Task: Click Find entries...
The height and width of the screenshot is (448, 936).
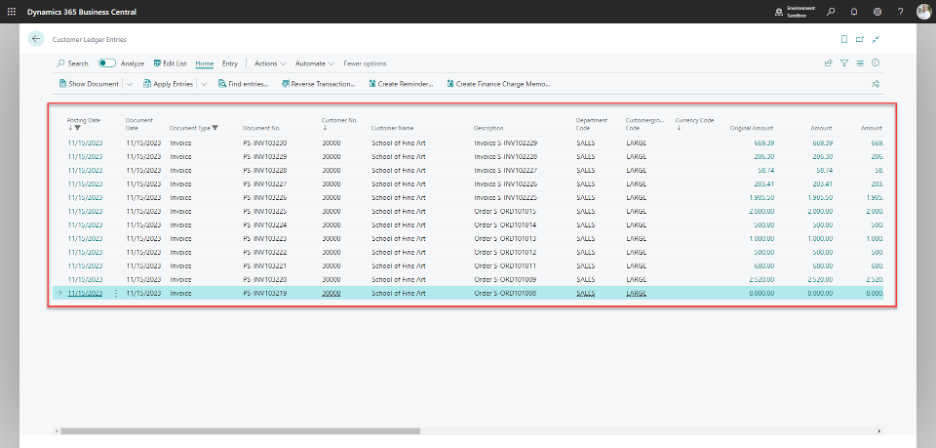Action: [244, 84]
